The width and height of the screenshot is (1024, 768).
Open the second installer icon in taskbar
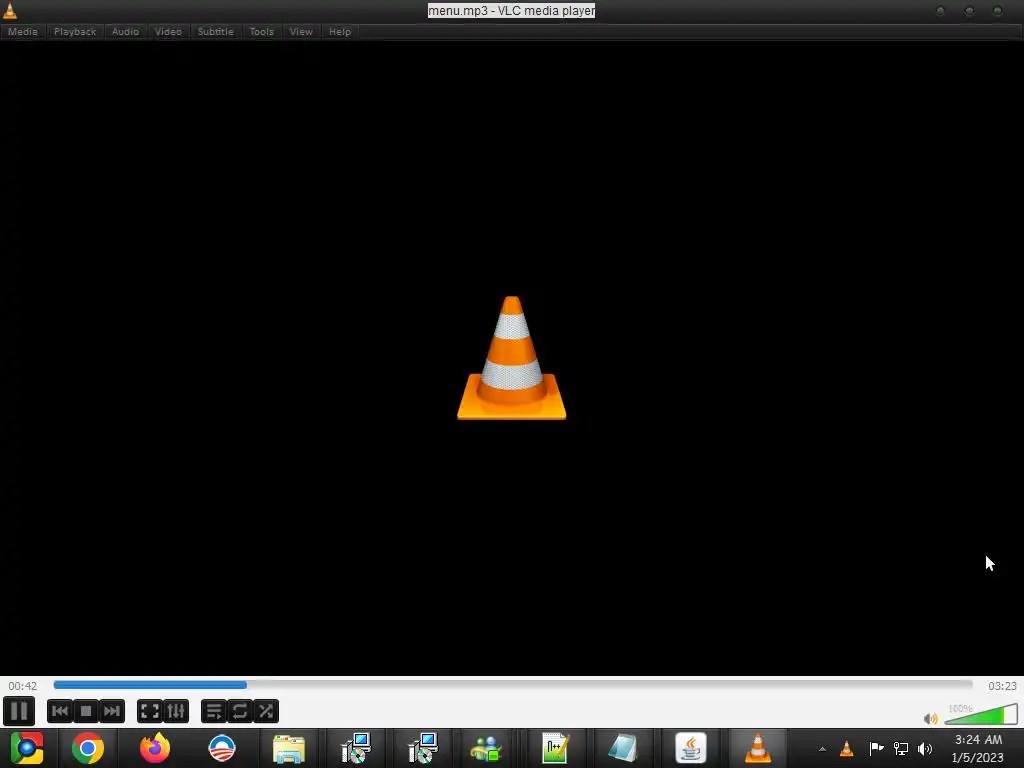tap(423, 748)
